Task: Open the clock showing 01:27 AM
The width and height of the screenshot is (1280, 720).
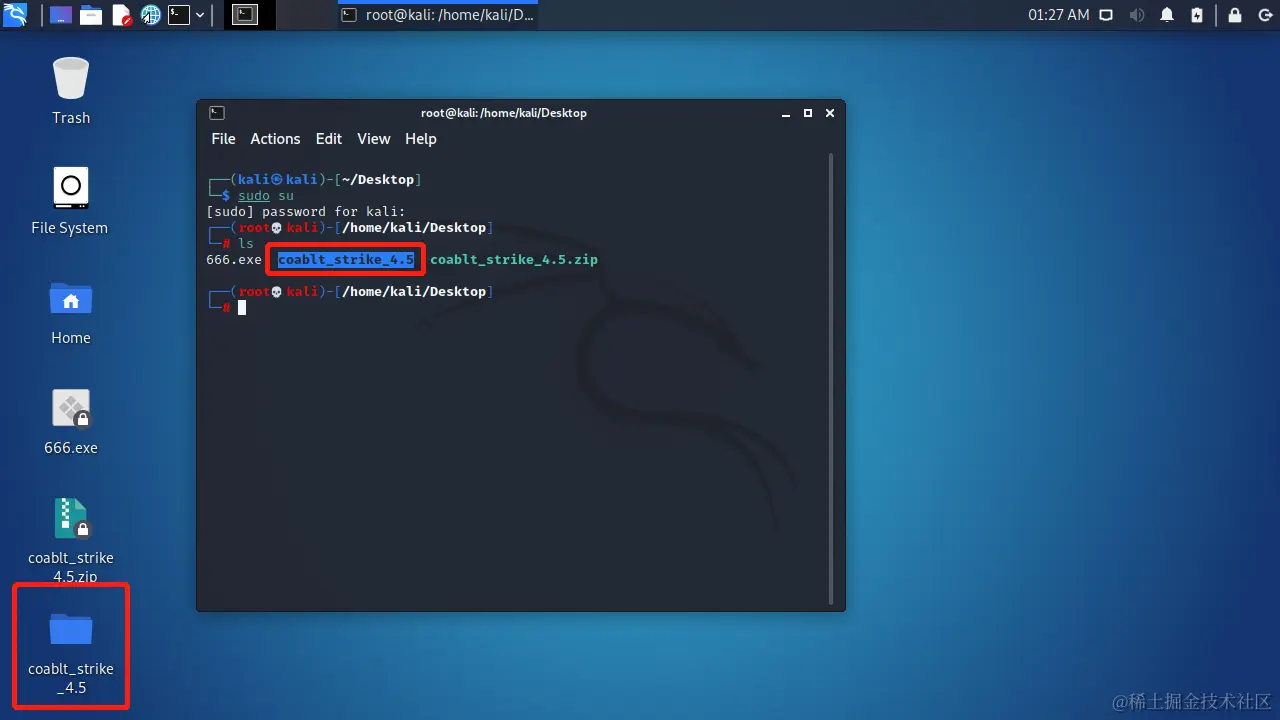Action: 1058,15
